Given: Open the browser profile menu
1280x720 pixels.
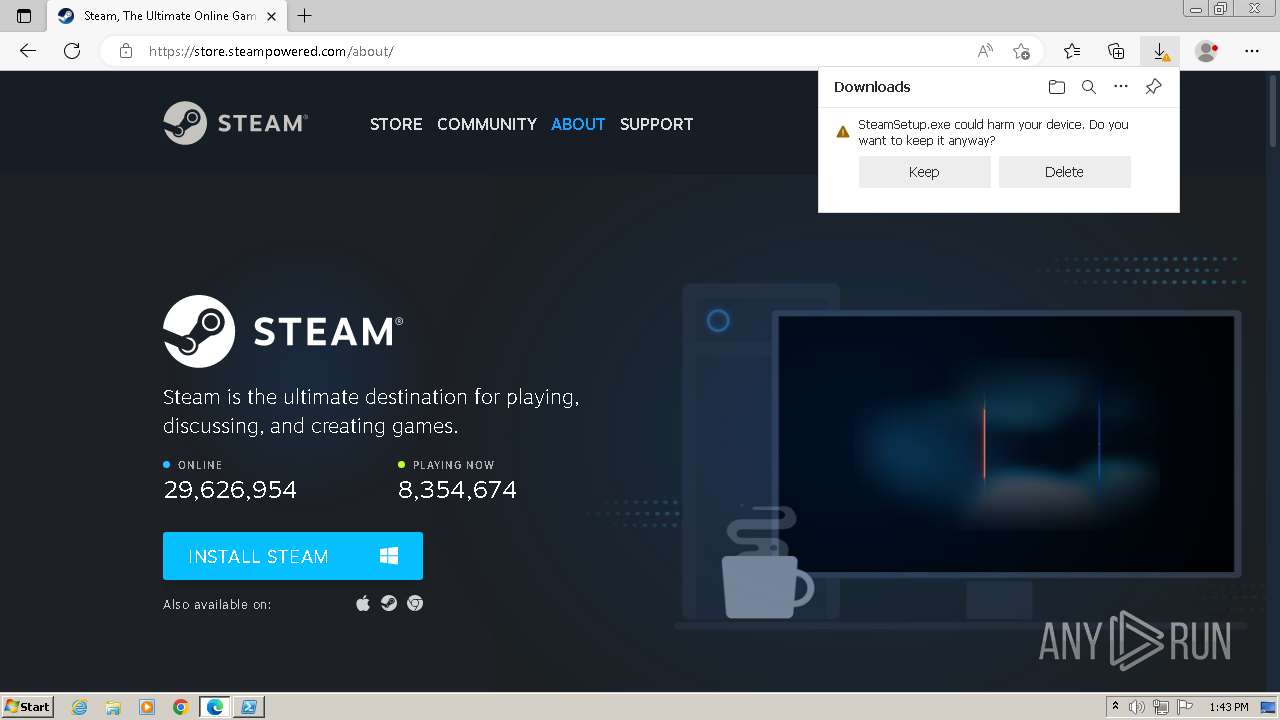Looking at the screenshot, I should [1207, 51].
